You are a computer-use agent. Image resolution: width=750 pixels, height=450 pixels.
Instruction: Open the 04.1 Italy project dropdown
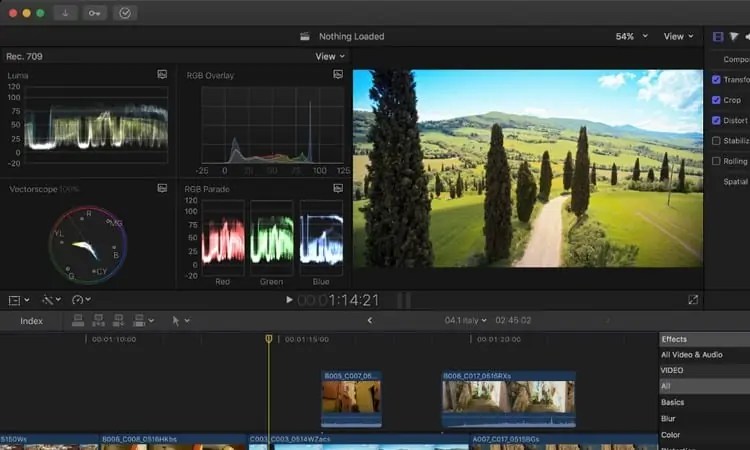(465, 320)
